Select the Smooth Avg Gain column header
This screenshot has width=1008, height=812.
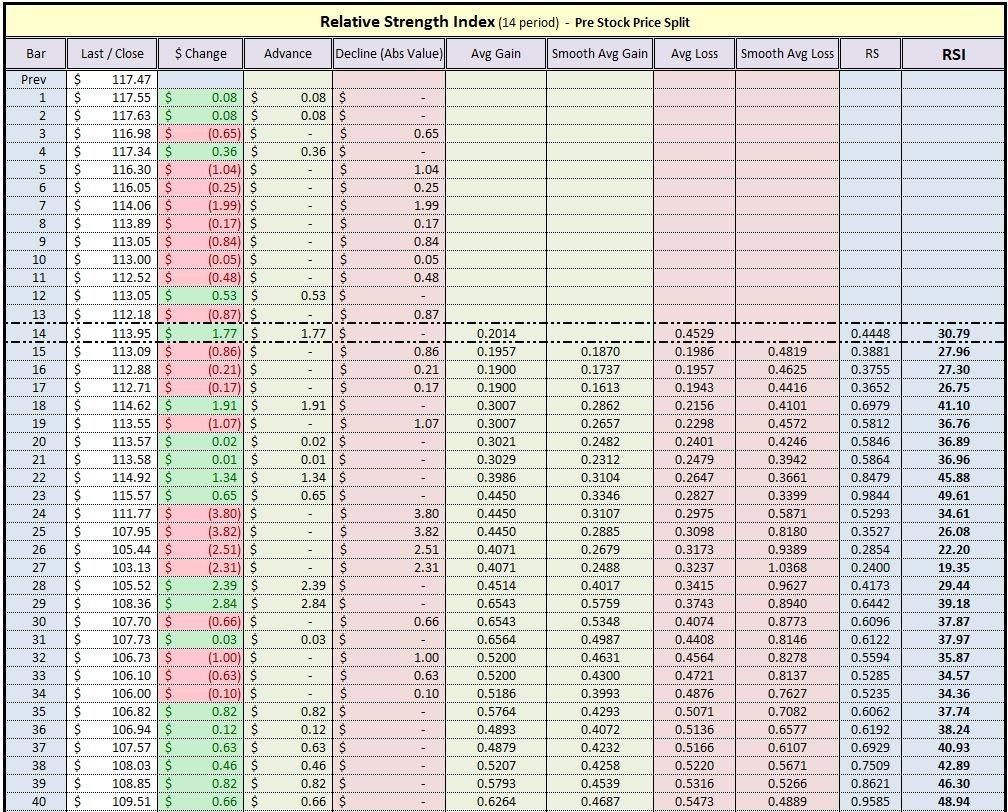click(x=600, y=54)
